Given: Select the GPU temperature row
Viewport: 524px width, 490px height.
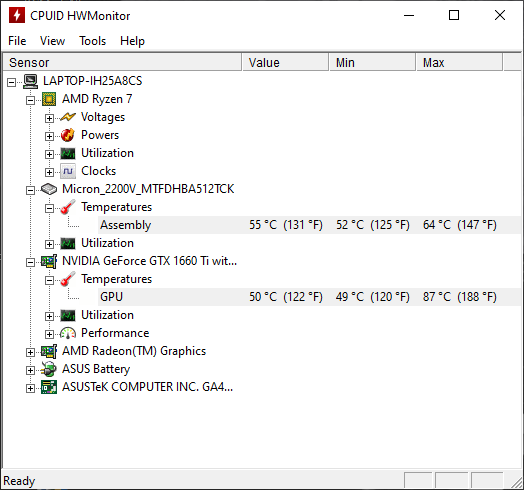Looking at the screenshot, I should tap(309, 297).
